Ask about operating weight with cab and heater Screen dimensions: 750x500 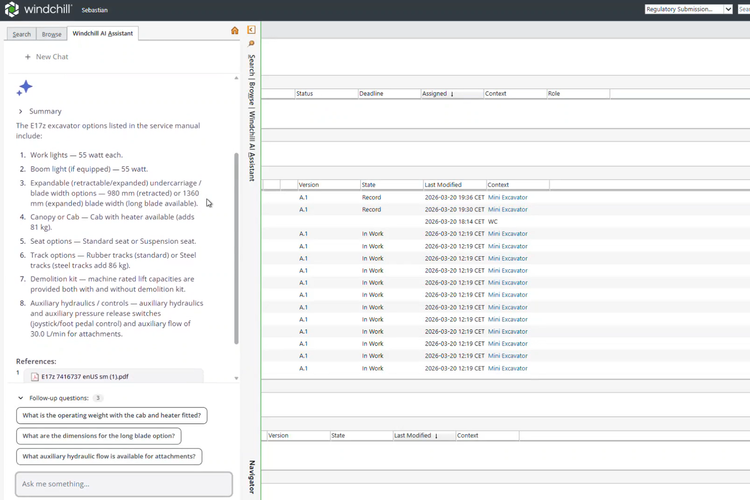111,415
